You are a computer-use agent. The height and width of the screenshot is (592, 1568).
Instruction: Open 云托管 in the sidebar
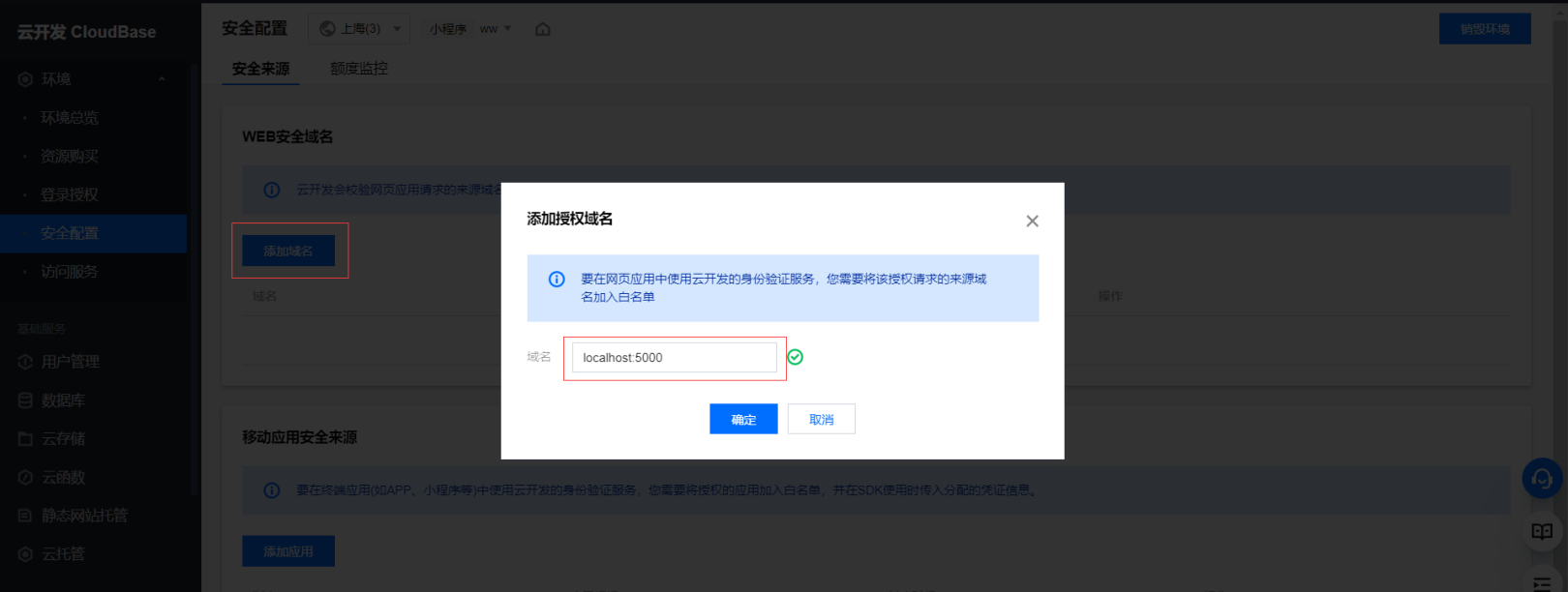point(63,554)
